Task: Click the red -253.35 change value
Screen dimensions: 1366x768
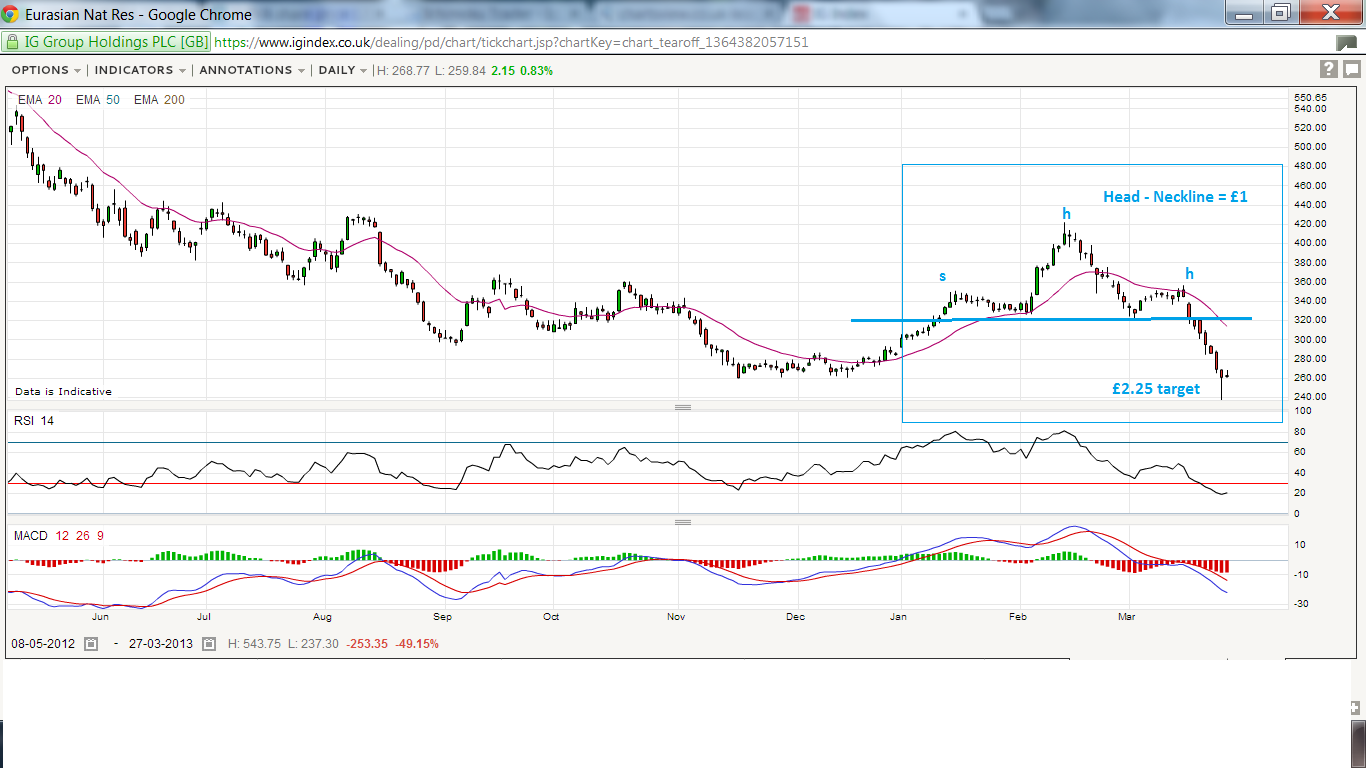Action: [368, 644]
